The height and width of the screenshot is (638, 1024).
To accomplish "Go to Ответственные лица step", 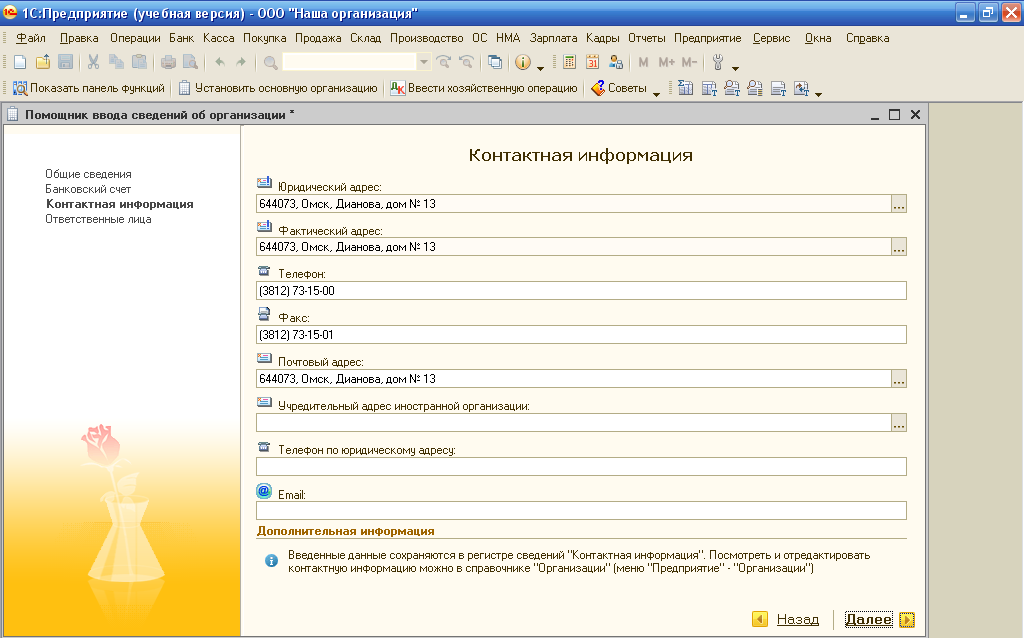I will [x=98, y=219].
